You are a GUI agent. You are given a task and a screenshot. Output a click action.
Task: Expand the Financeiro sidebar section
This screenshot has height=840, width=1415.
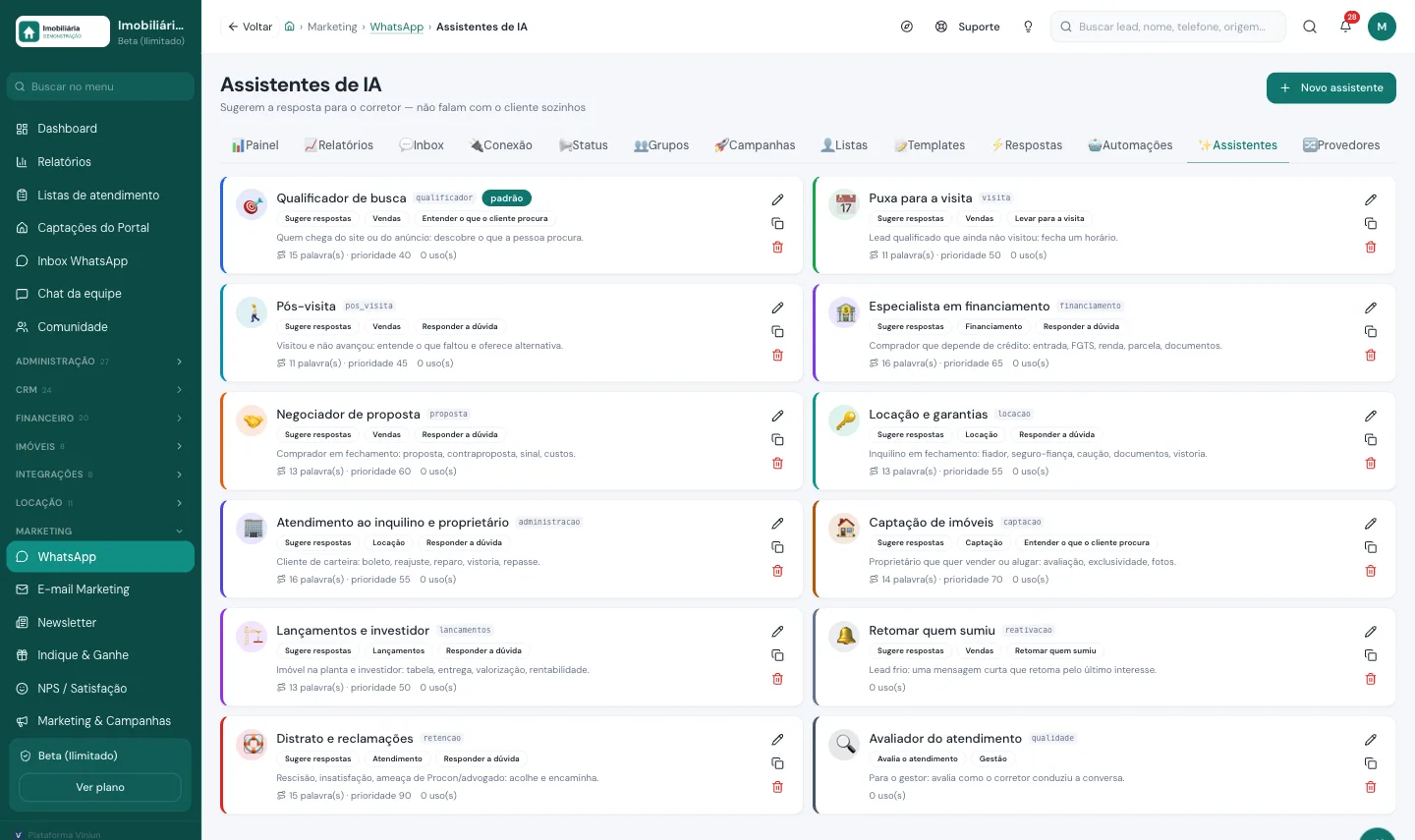100,419
